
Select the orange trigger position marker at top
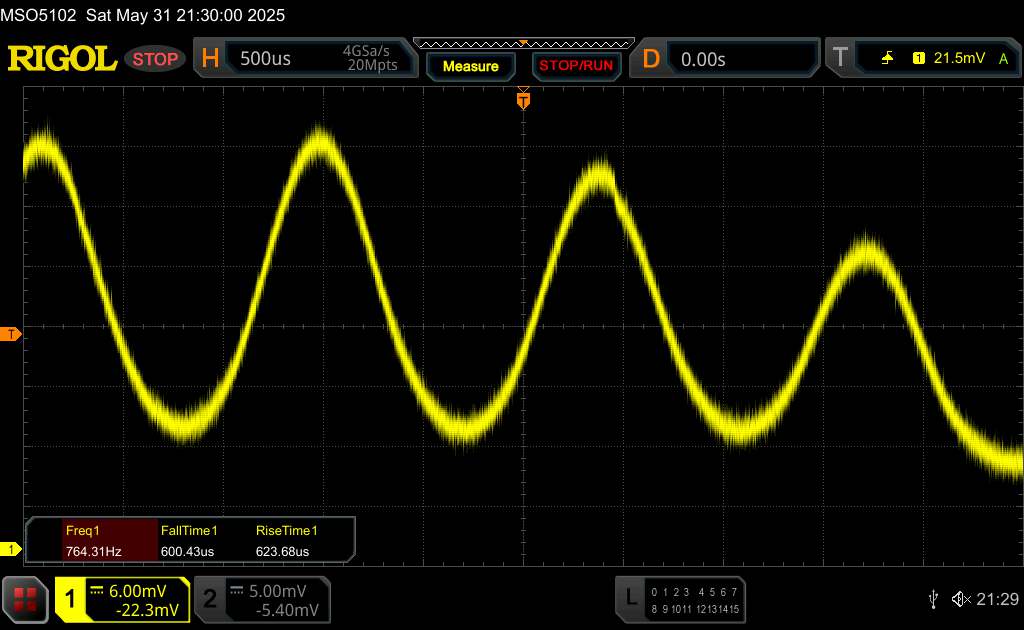tap(522, 100)
